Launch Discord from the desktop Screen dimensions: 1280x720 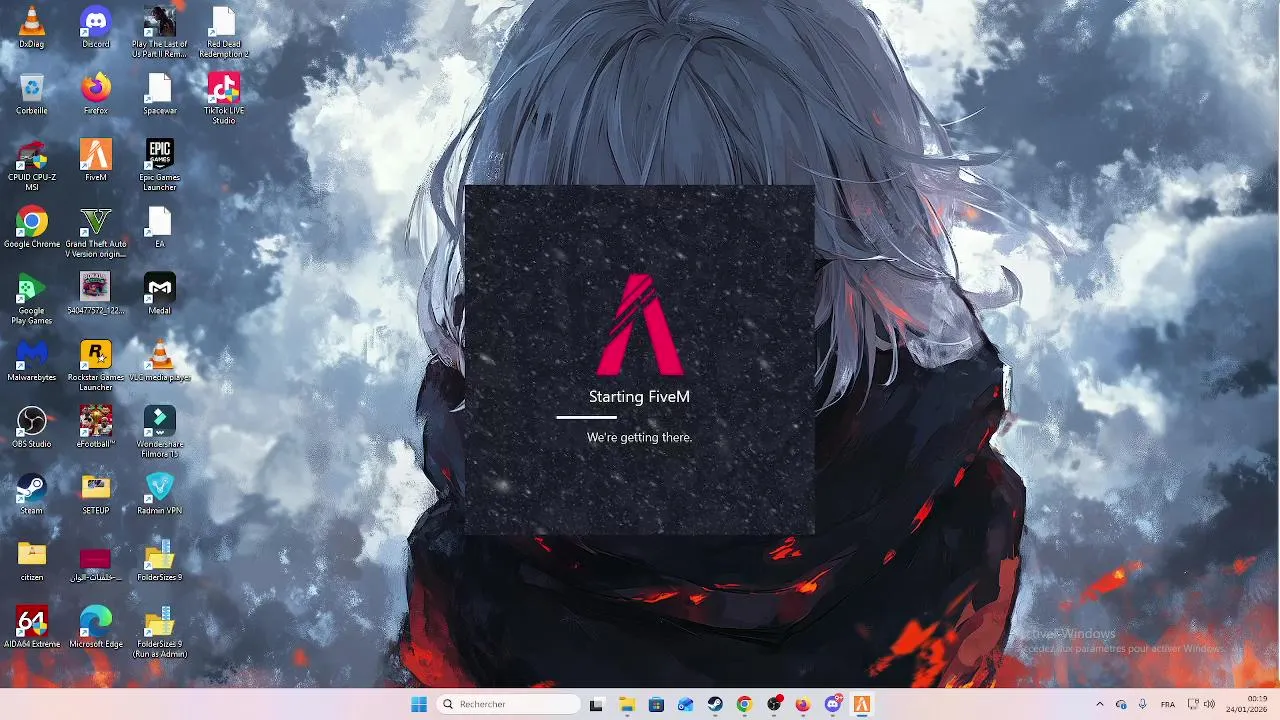coord(96,28)
